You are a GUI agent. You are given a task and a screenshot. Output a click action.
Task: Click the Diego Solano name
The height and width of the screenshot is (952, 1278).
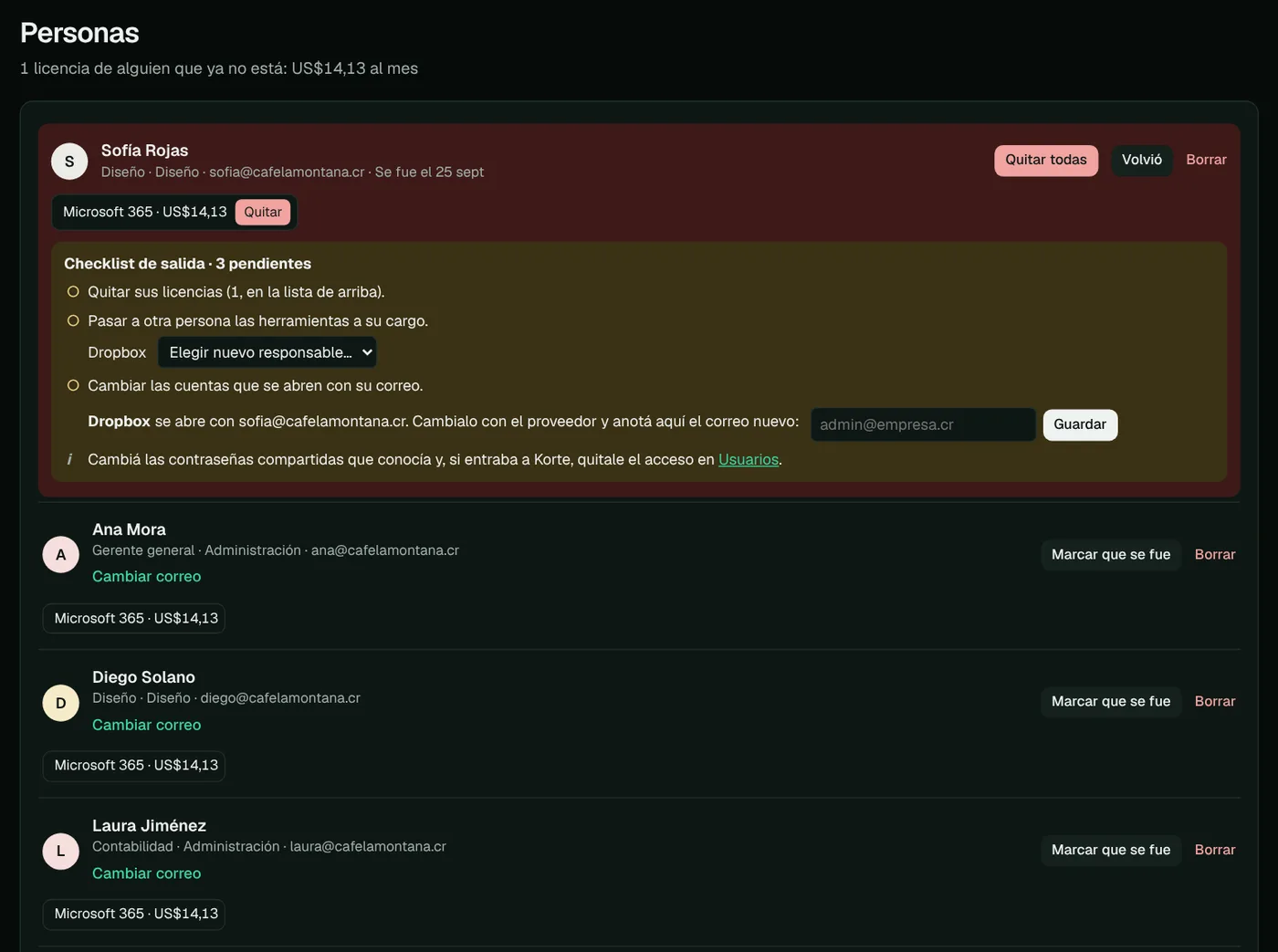pos(143,677)
